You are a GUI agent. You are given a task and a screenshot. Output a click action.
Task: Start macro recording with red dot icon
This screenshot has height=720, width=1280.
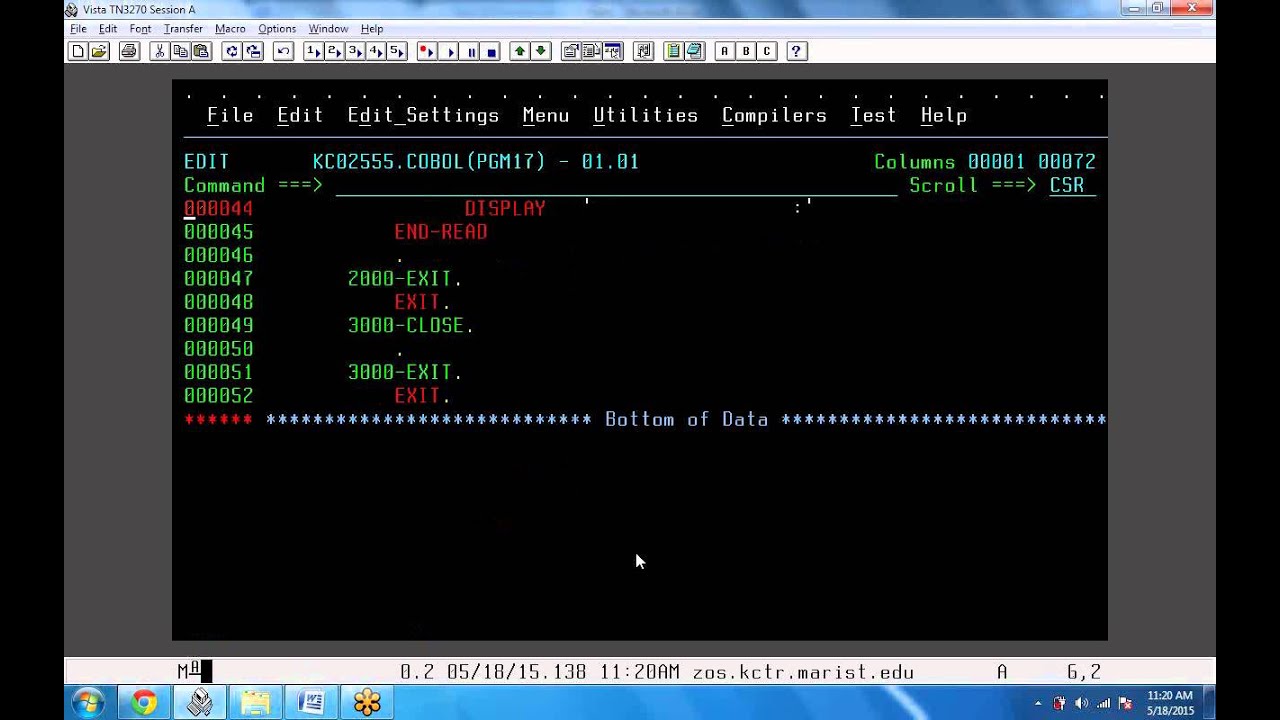click(x=427, y=51)
